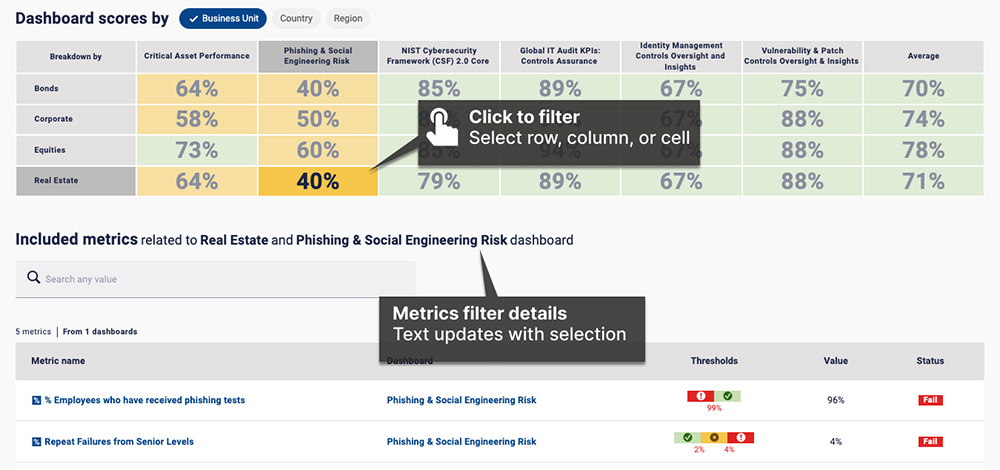
Task: Click the 'Search any value' input field
Action: [225, 279]
